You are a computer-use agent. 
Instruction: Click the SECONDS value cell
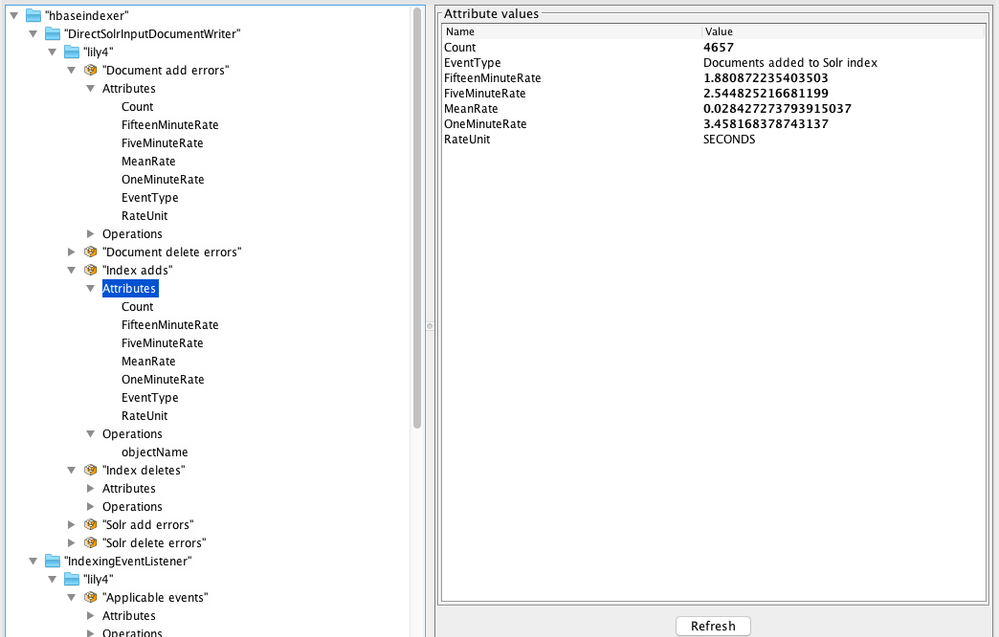click(x=729, y=139)
